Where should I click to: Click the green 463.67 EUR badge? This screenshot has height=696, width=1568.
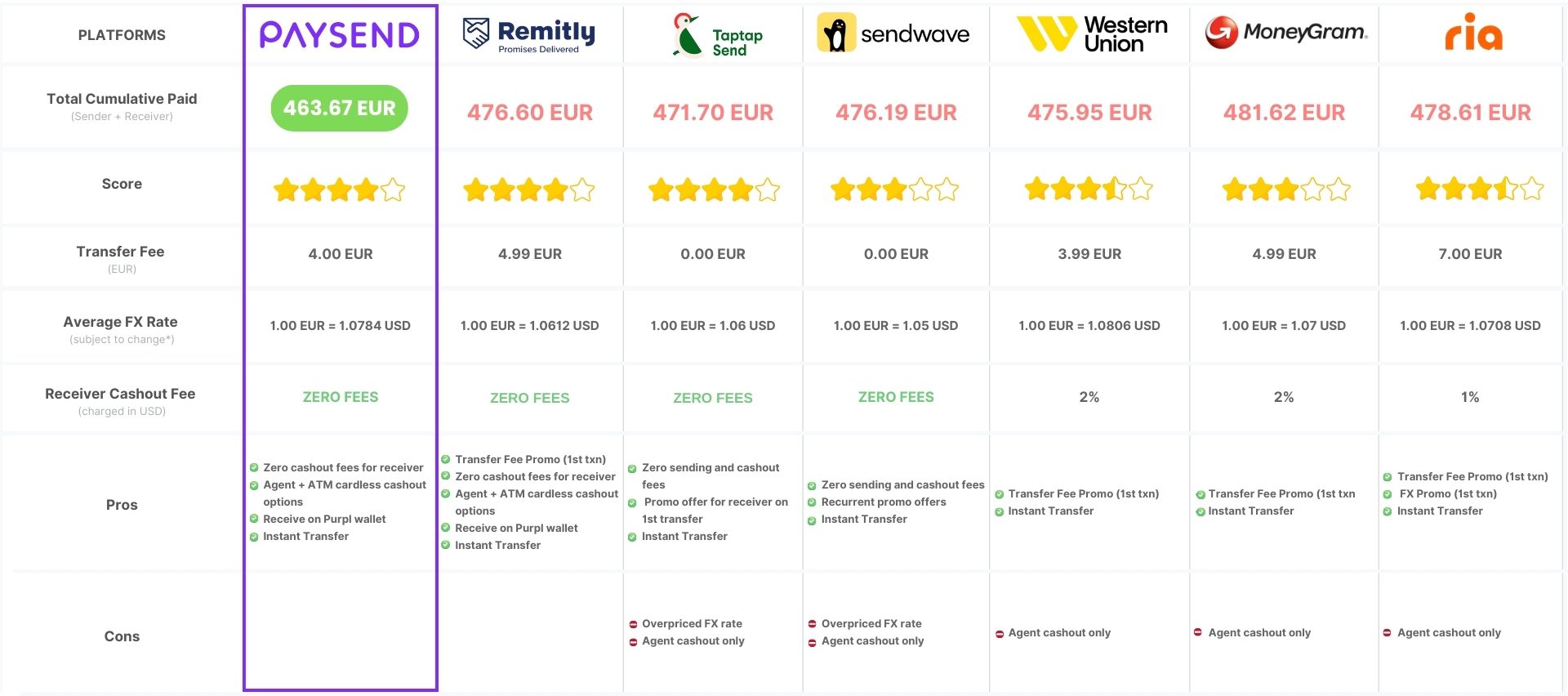point(340,109)
